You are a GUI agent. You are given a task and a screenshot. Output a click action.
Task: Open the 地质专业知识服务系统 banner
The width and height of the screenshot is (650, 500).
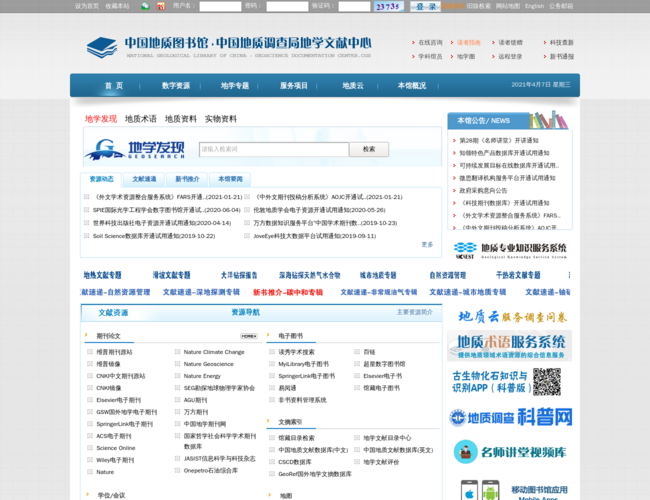pos(510,250)
